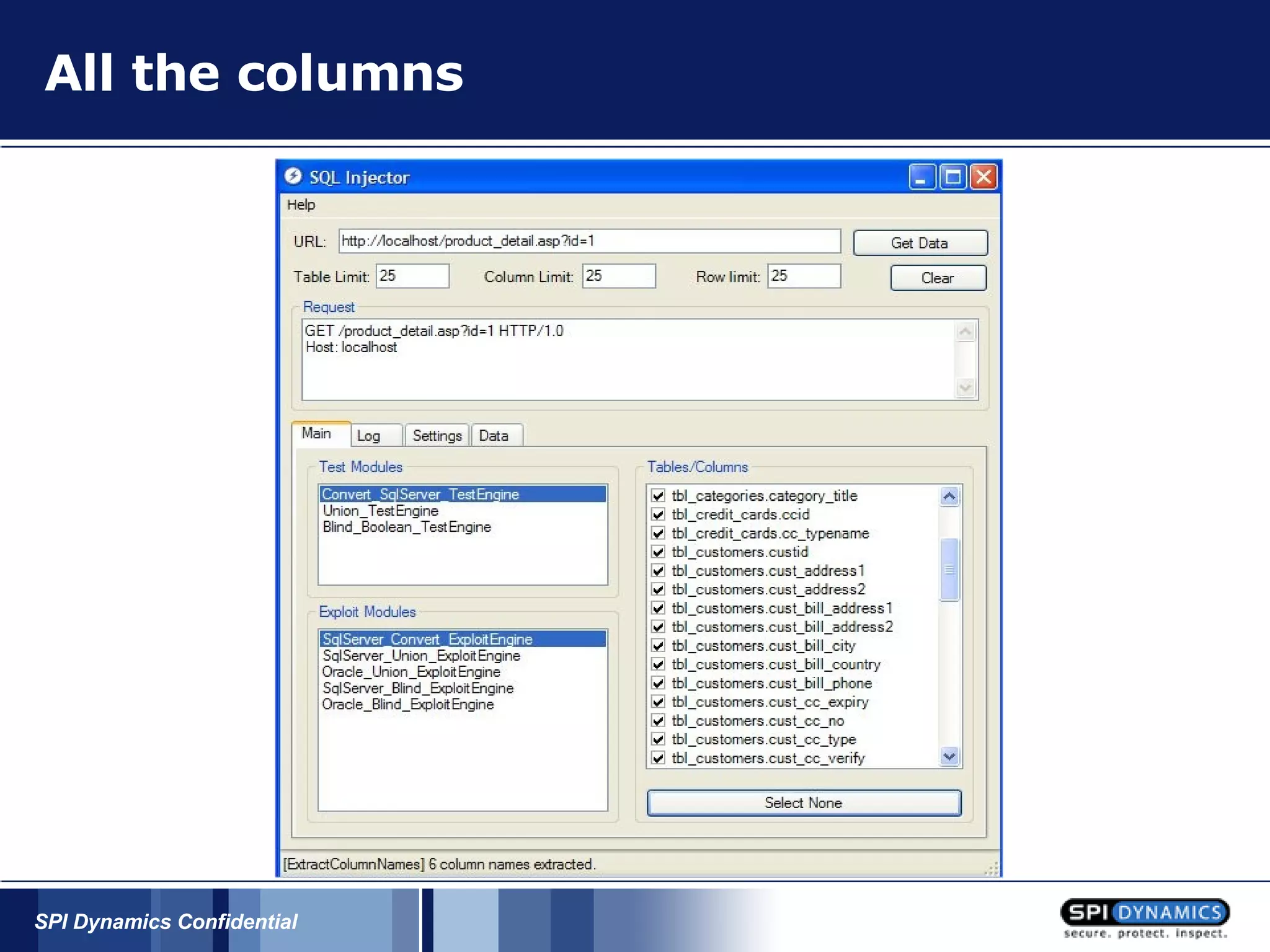Uncheck tbl_customers.cust_bill_address1 checkbox
Viewport: 1270px width, 952px height.
[659, 608]
